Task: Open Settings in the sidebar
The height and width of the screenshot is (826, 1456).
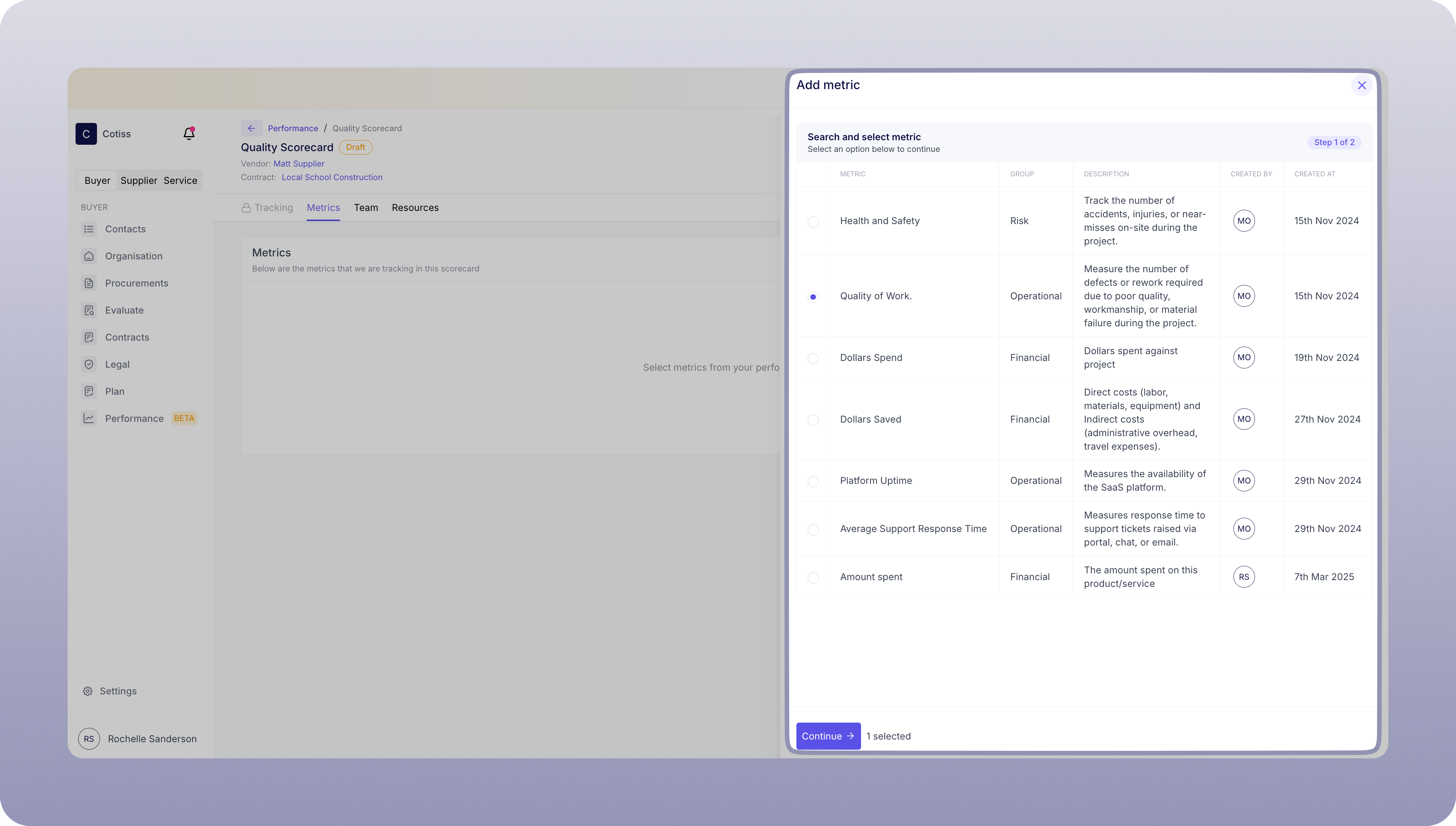Action: pos(110,691)
